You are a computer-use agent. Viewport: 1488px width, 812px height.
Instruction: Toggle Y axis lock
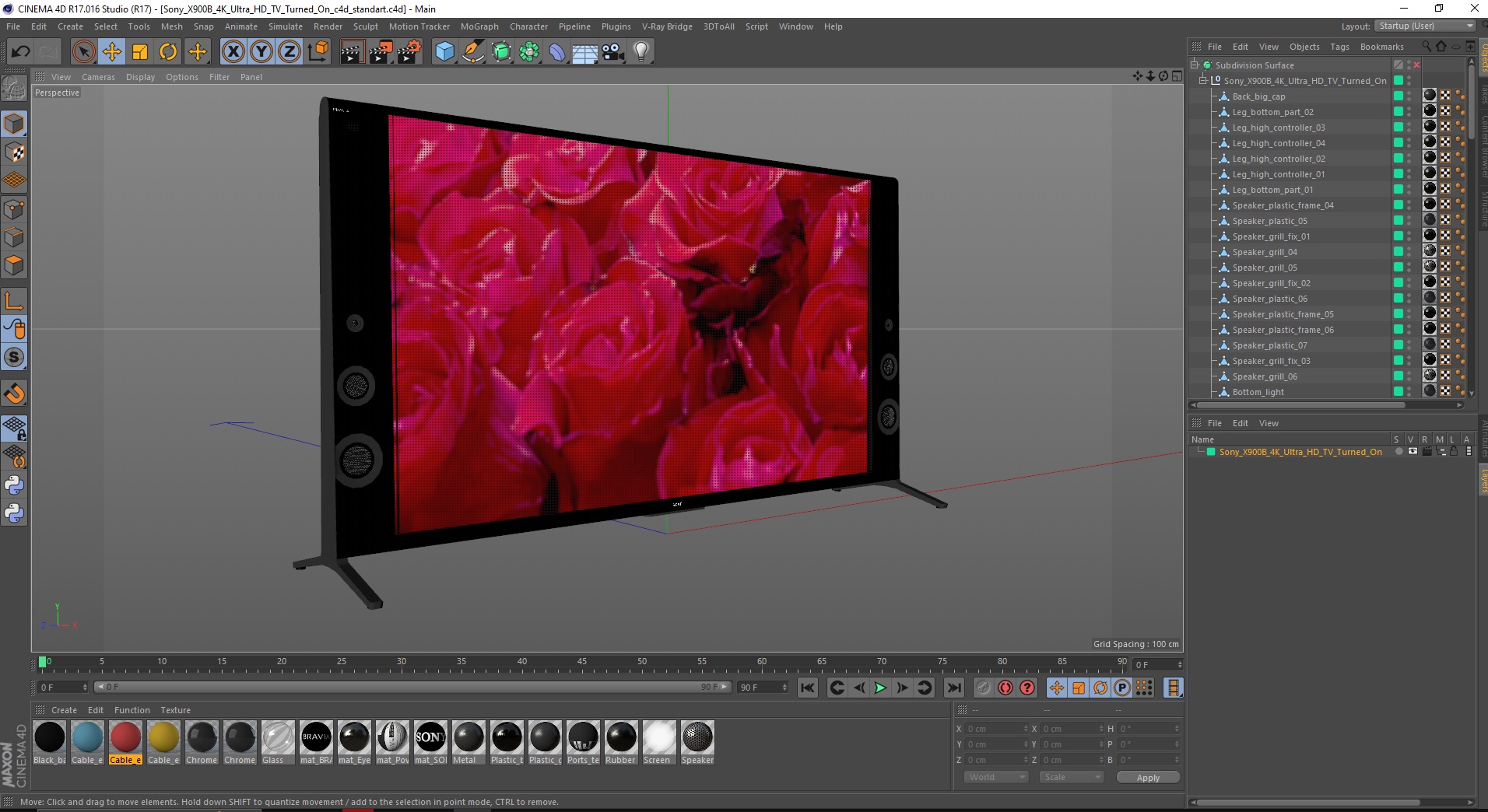coord(261,52)
